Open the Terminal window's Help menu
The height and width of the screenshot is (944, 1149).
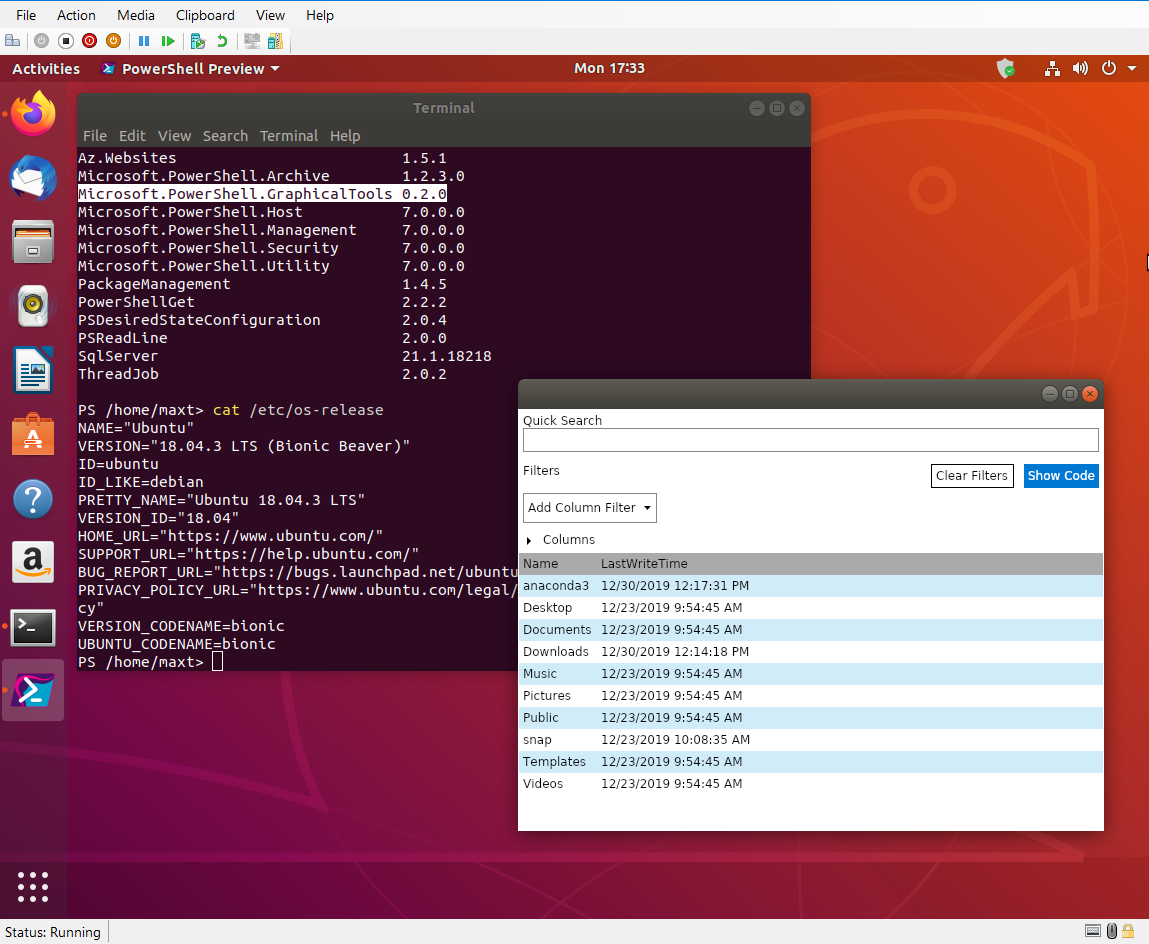click(x=344, y=136)
